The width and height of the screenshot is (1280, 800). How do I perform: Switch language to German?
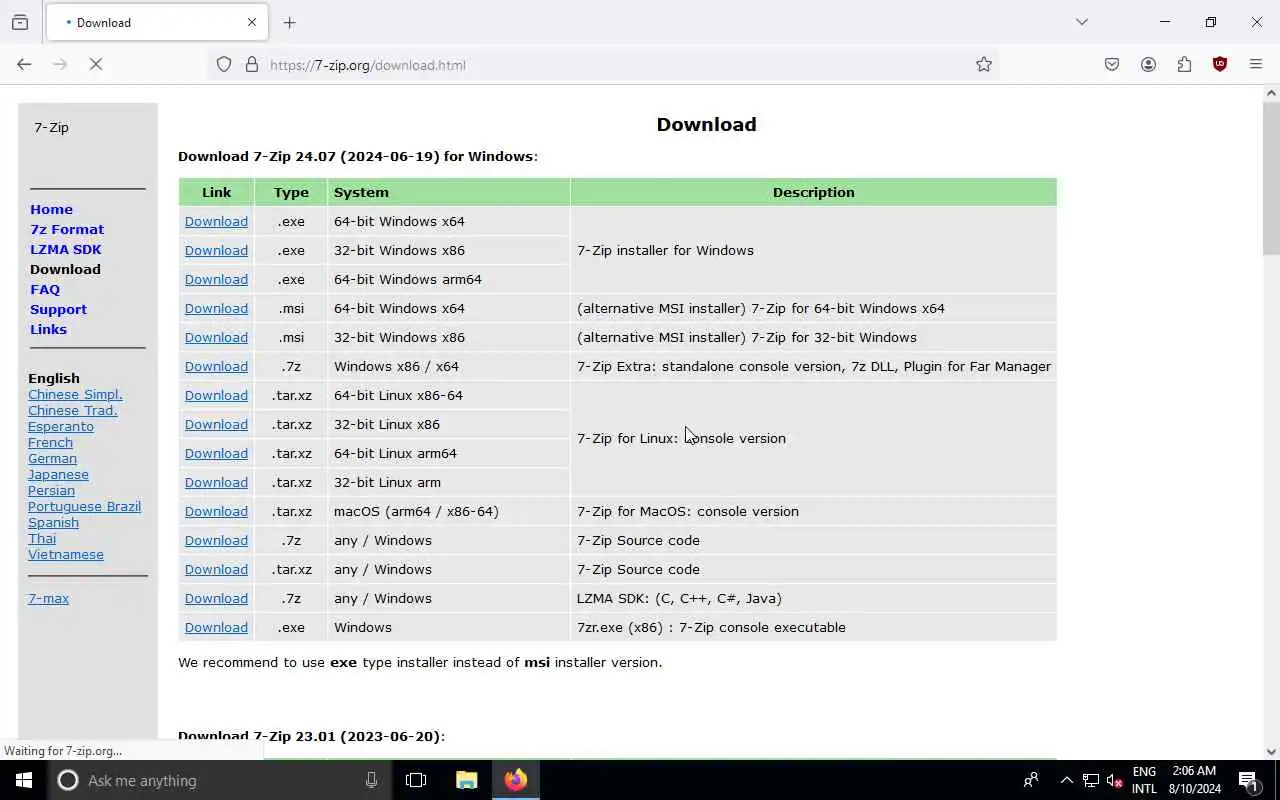pyautogui.click(x=52, y=458)
